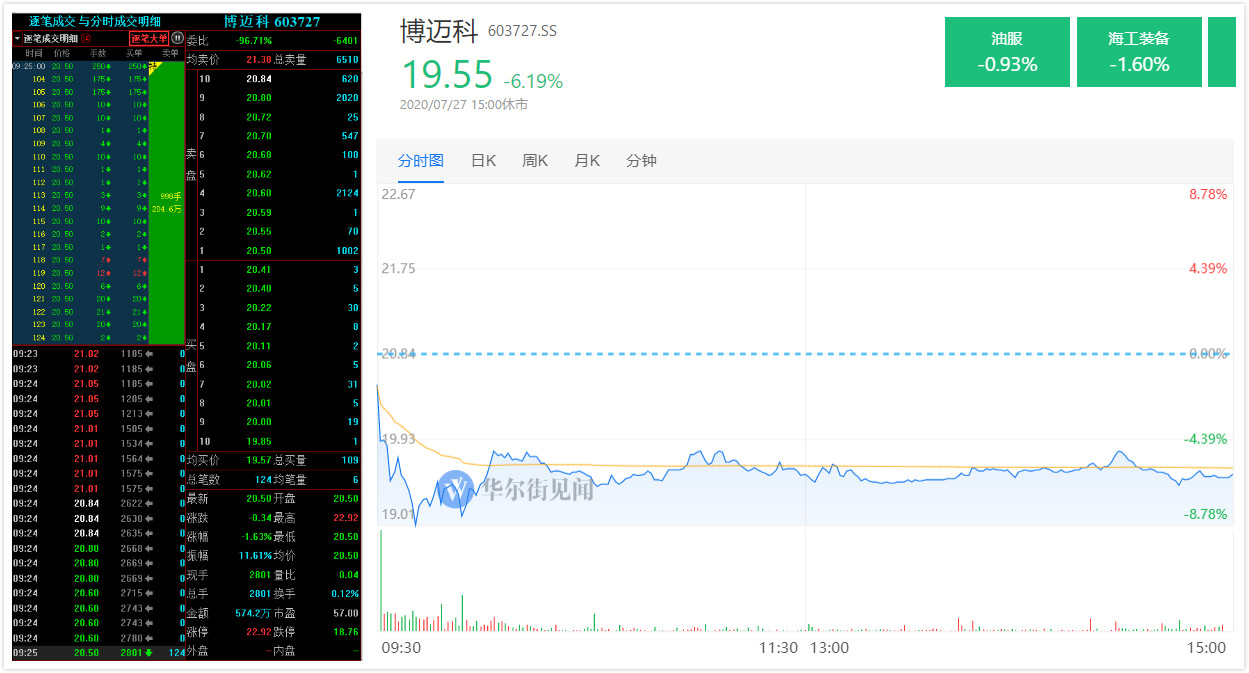The image size is (1249, 673).
Task: Select buy order price 20.17
Action: coord(258,327)
